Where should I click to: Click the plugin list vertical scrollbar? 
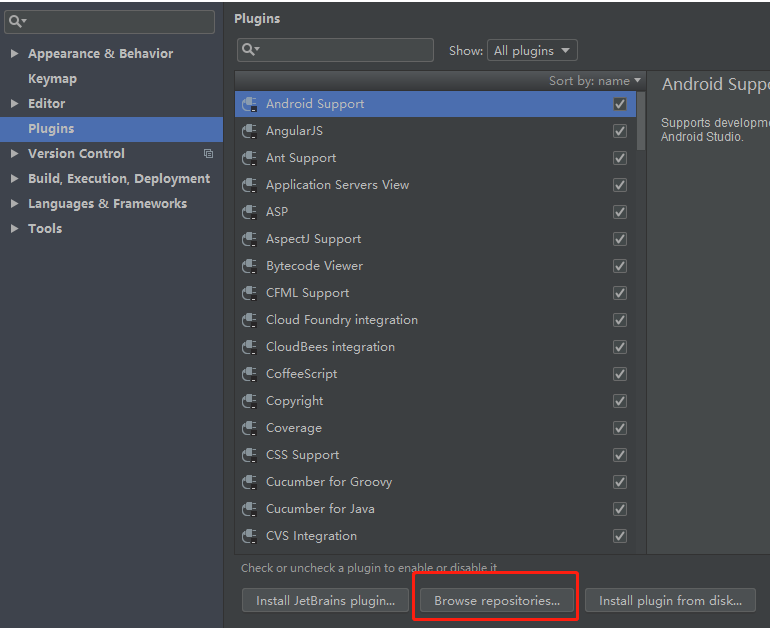641,120
